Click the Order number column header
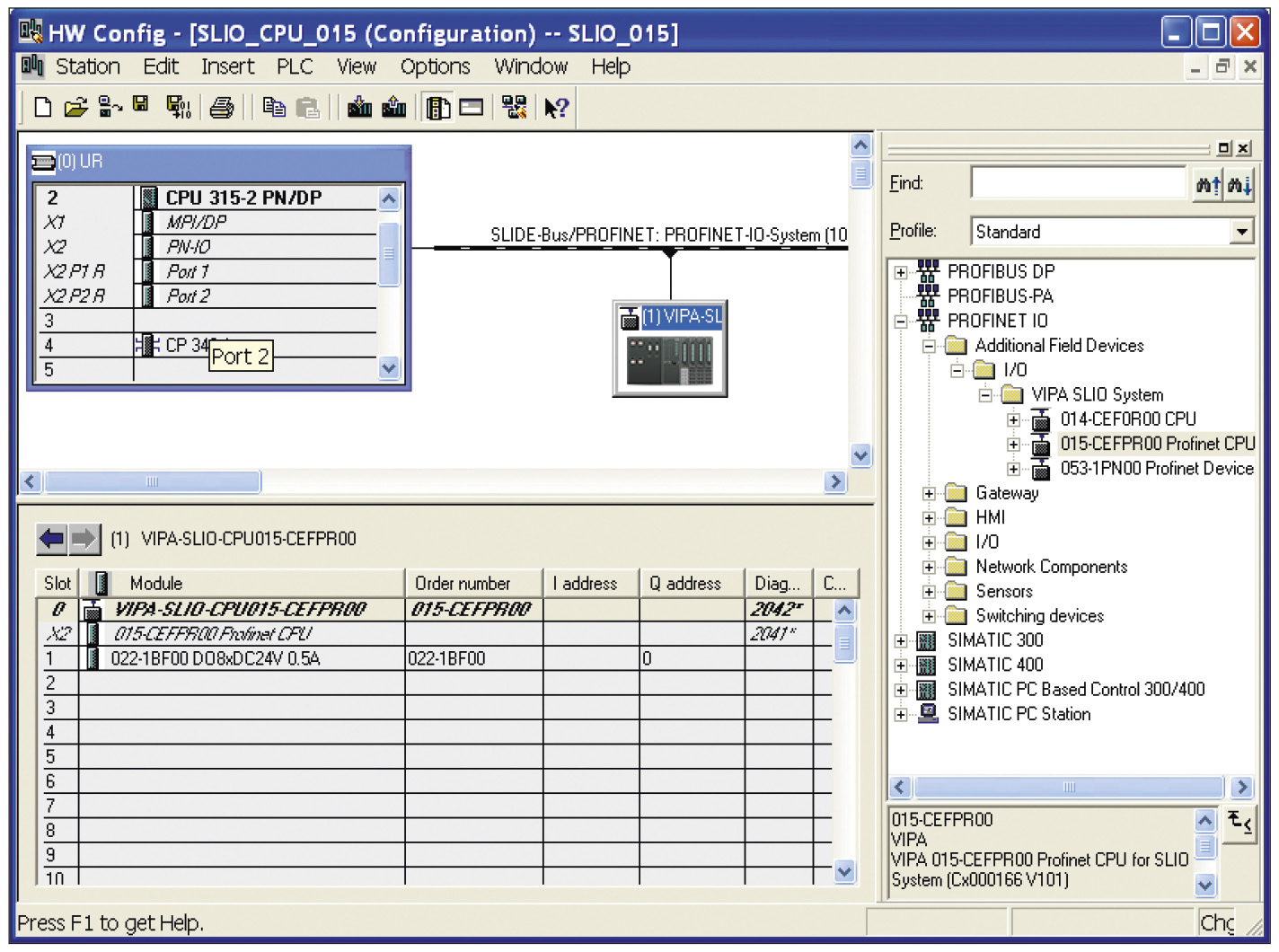The height and width of the screenshot is (952, 1279). [x=473, y=584]
